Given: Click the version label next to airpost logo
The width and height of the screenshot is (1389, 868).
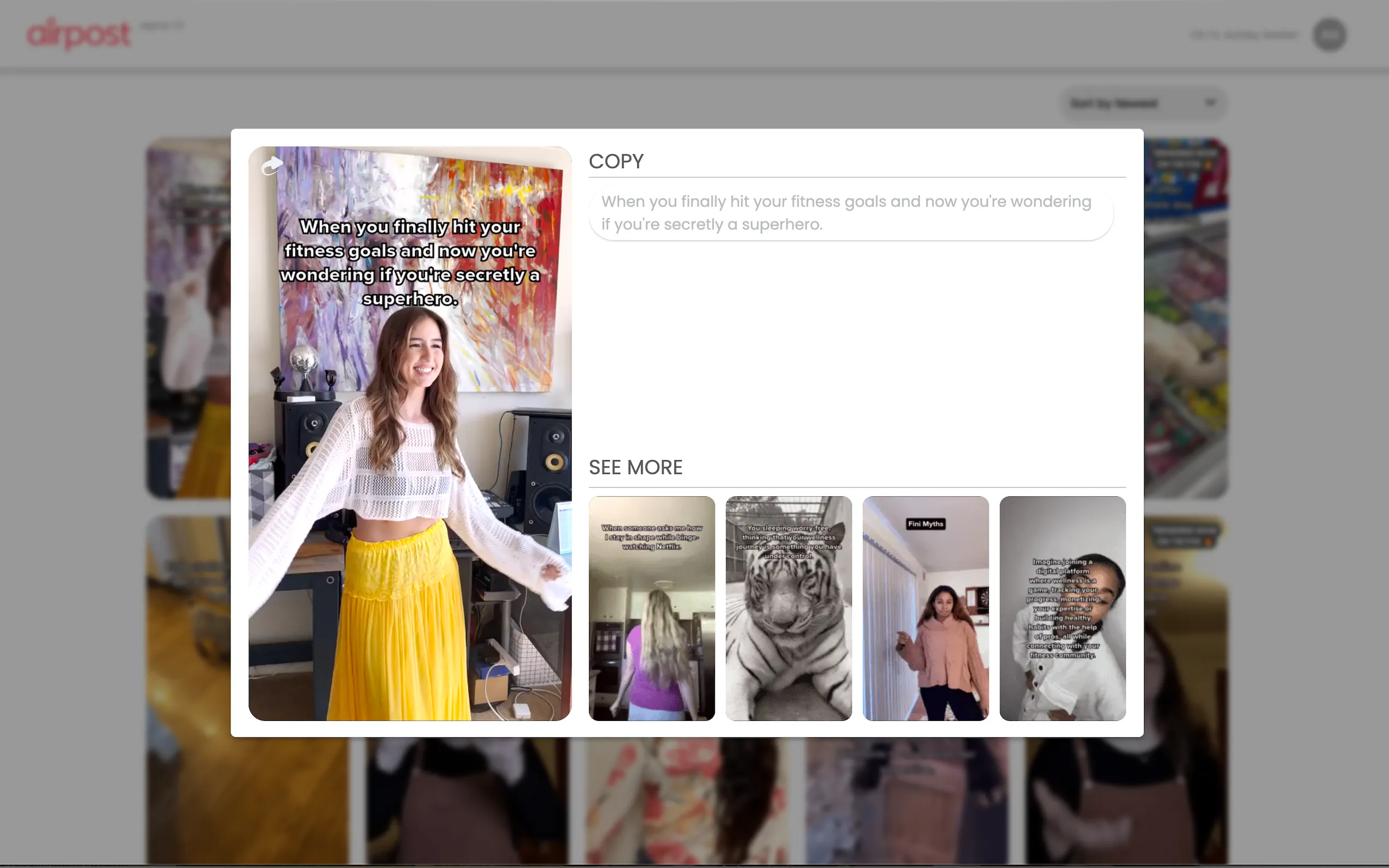Looking at the screenshot, I should [x=162, y=26].
